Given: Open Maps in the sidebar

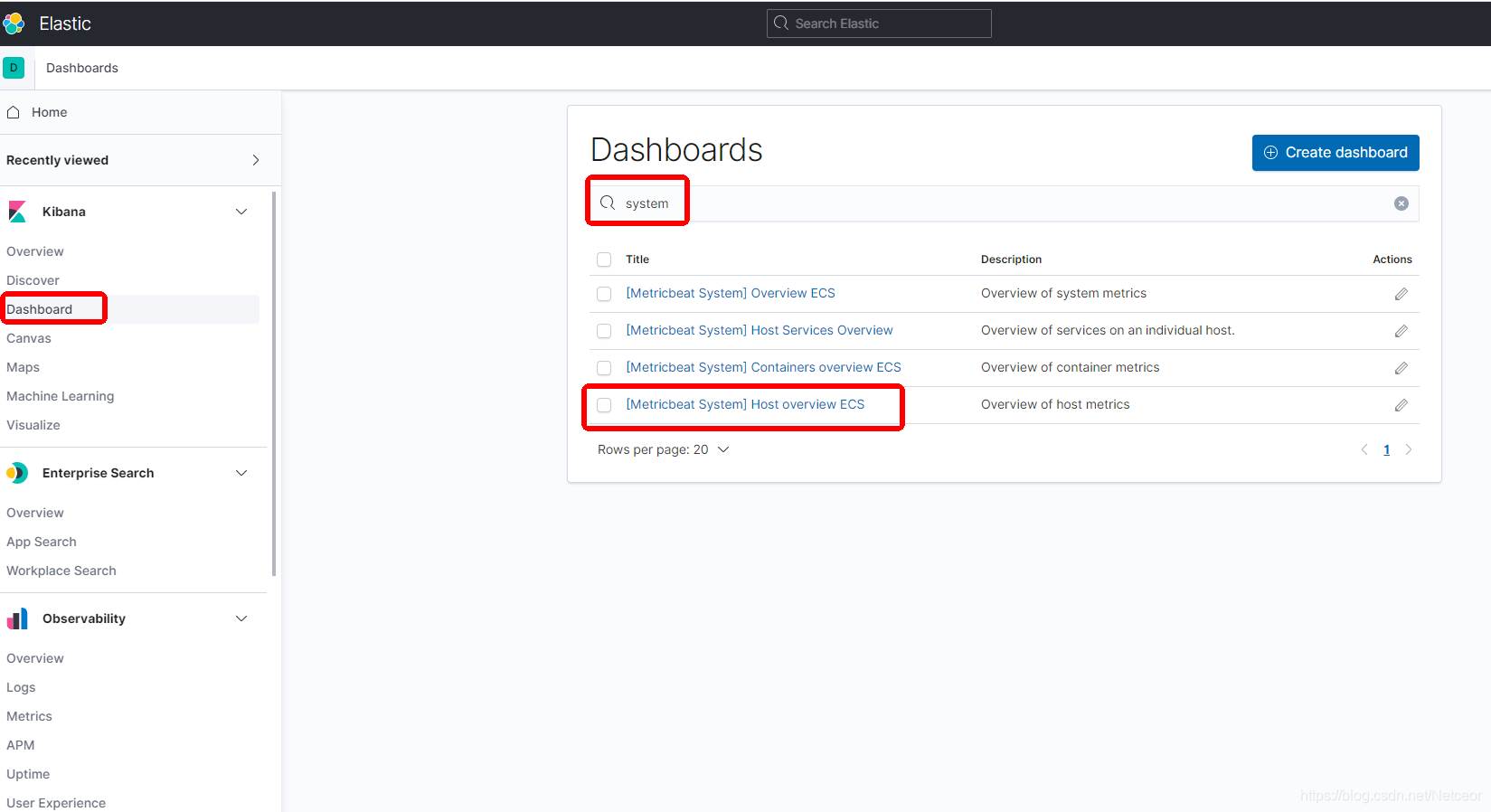Looking at the screenshot, I should 24,367.
